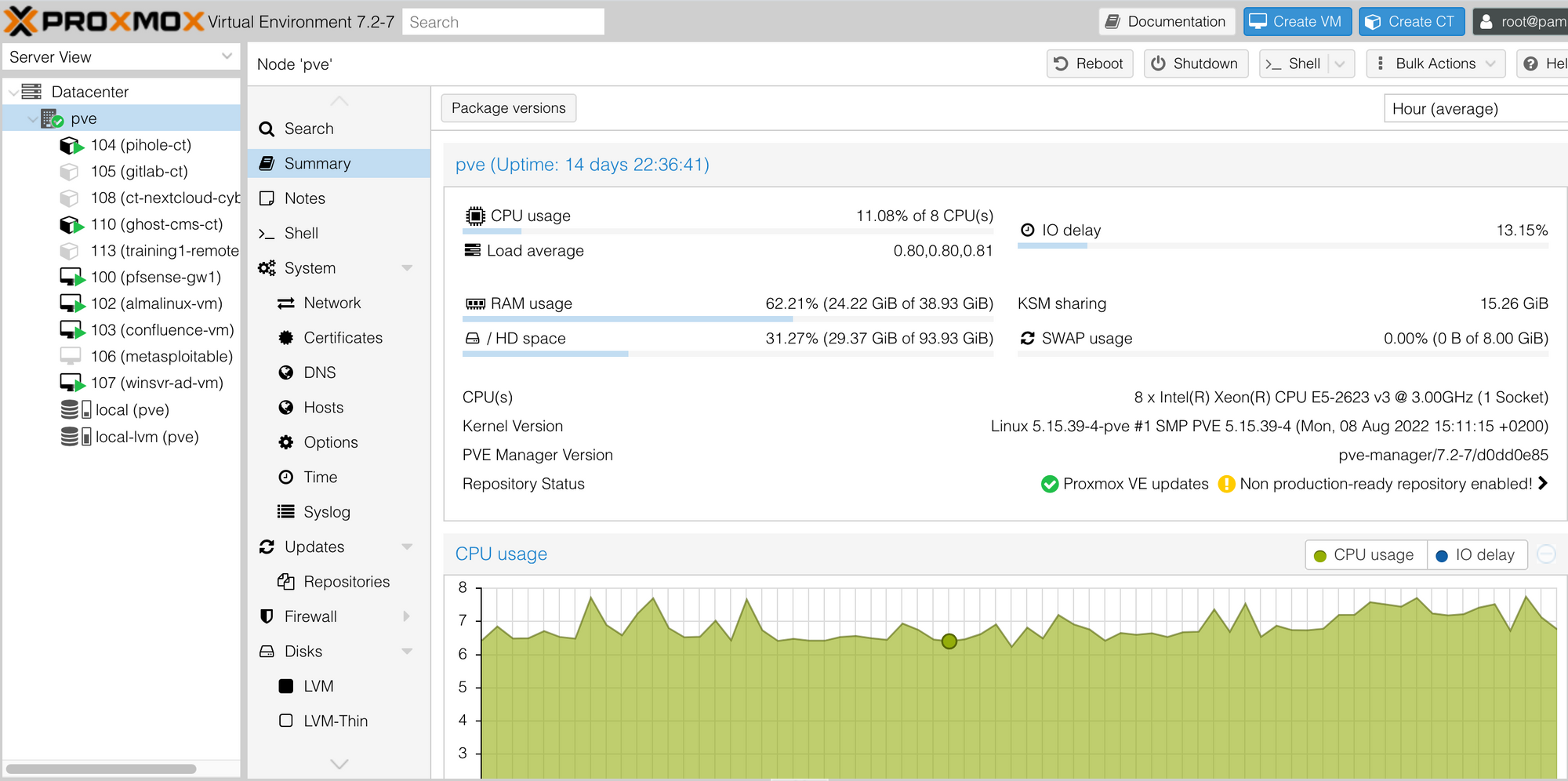The height and width of the screenshot is (781, 1568).
Task: Open the Disks menu item
Action: [x=339, y=651]
